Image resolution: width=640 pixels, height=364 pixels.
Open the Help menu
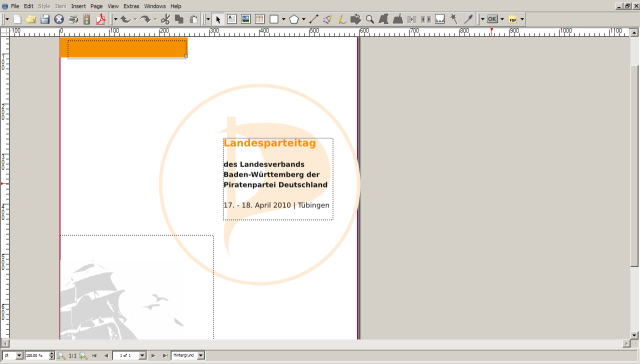click(176, 6)
